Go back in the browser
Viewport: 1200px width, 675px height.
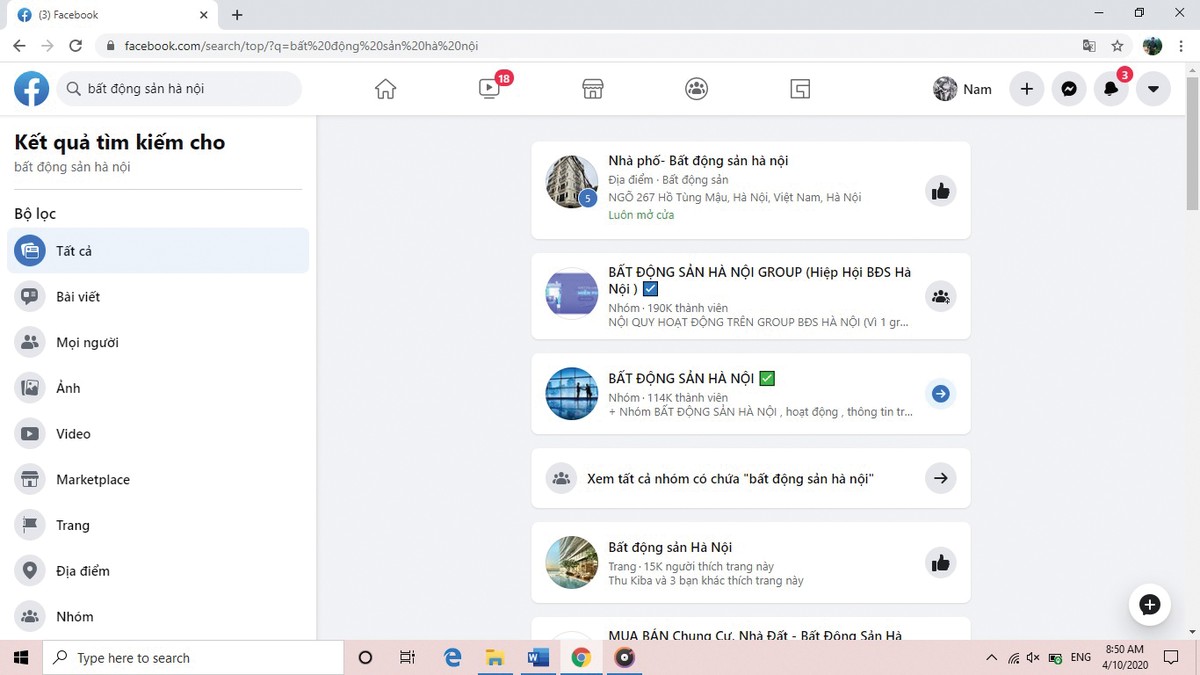click(x=19, y=46)
